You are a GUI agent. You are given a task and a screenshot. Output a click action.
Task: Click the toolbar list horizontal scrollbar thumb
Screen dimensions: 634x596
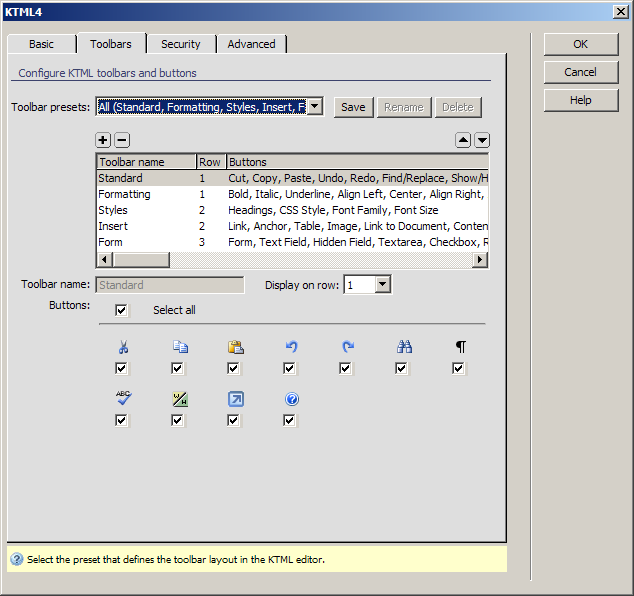click(141, 260)
